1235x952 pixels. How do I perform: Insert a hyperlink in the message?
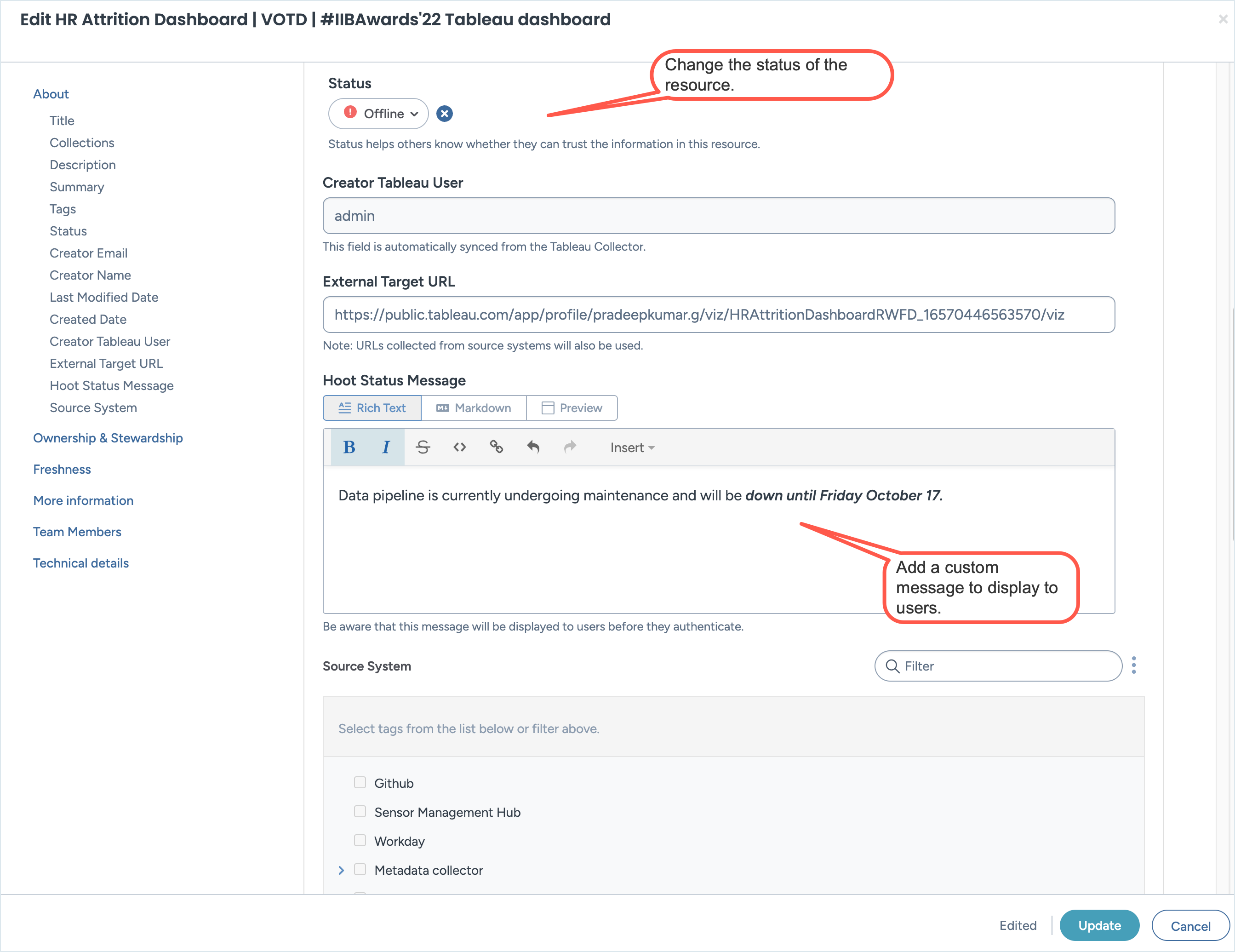point(496,447)
